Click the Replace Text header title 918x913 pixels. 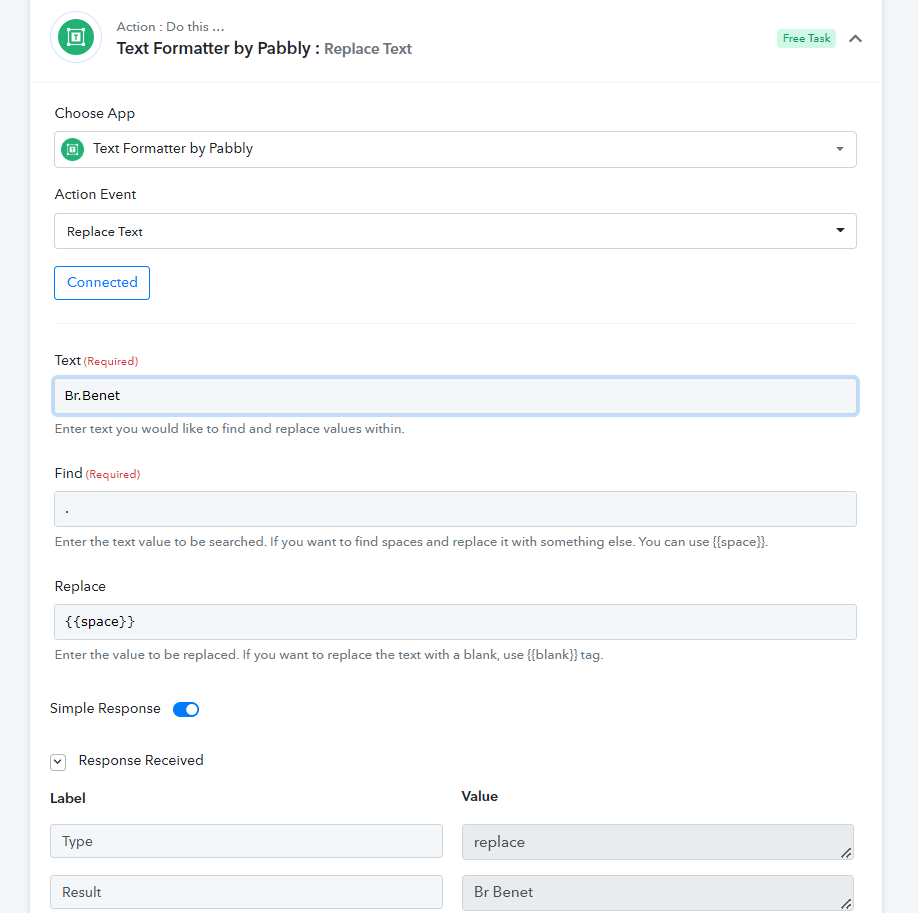pyautogui.click(x=368, y=49)
